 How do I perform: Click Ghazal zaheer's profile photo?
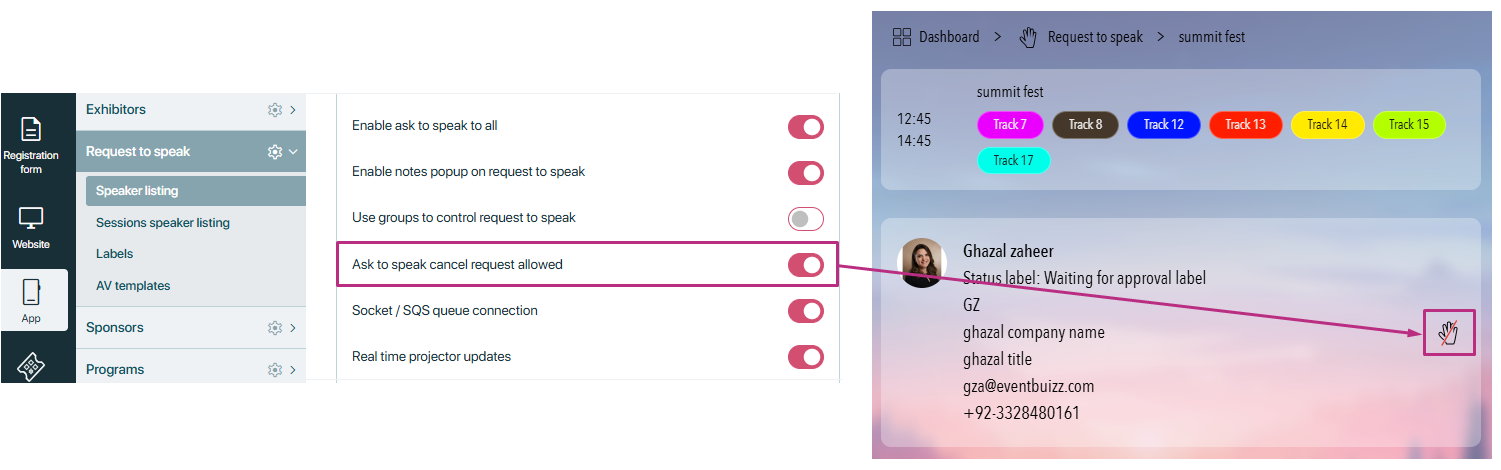(x=922, y=263)
